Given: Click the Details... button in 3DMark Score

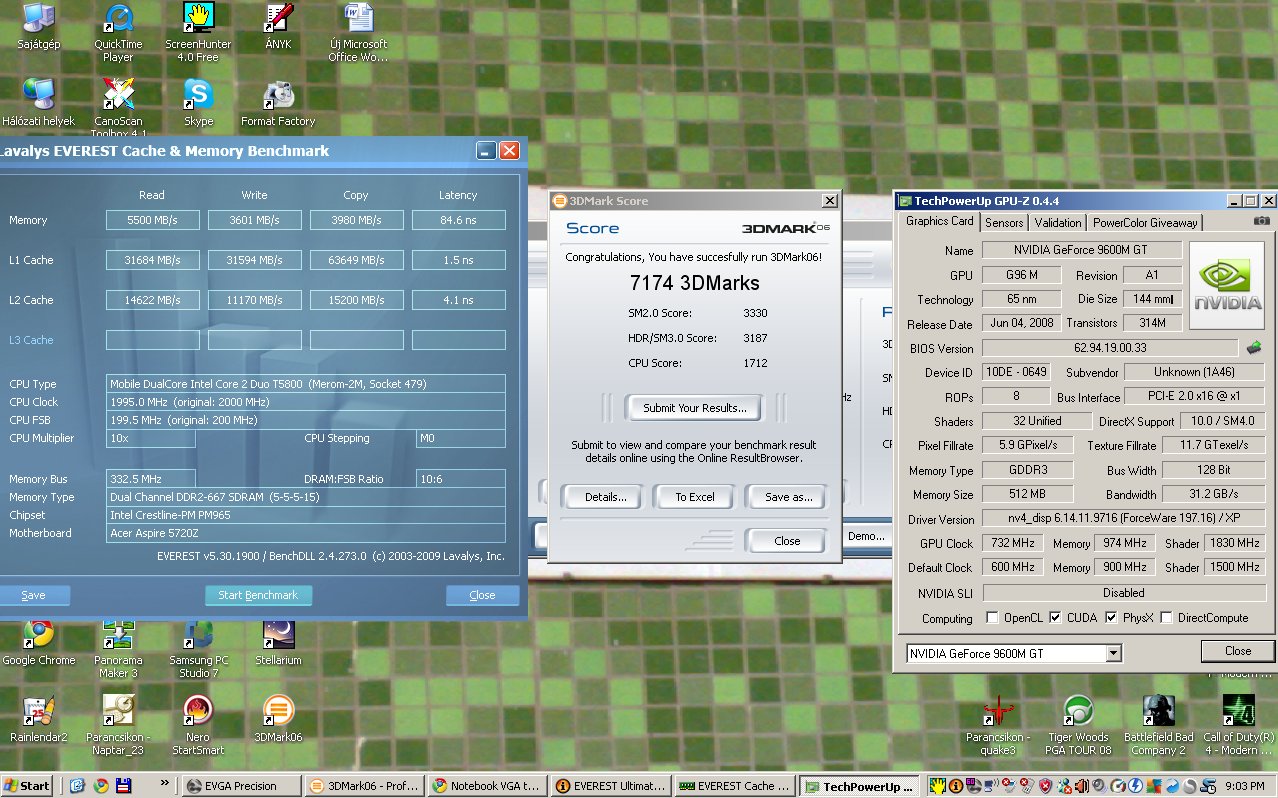Looking at the screenshot, I should [x=604, y=497].
